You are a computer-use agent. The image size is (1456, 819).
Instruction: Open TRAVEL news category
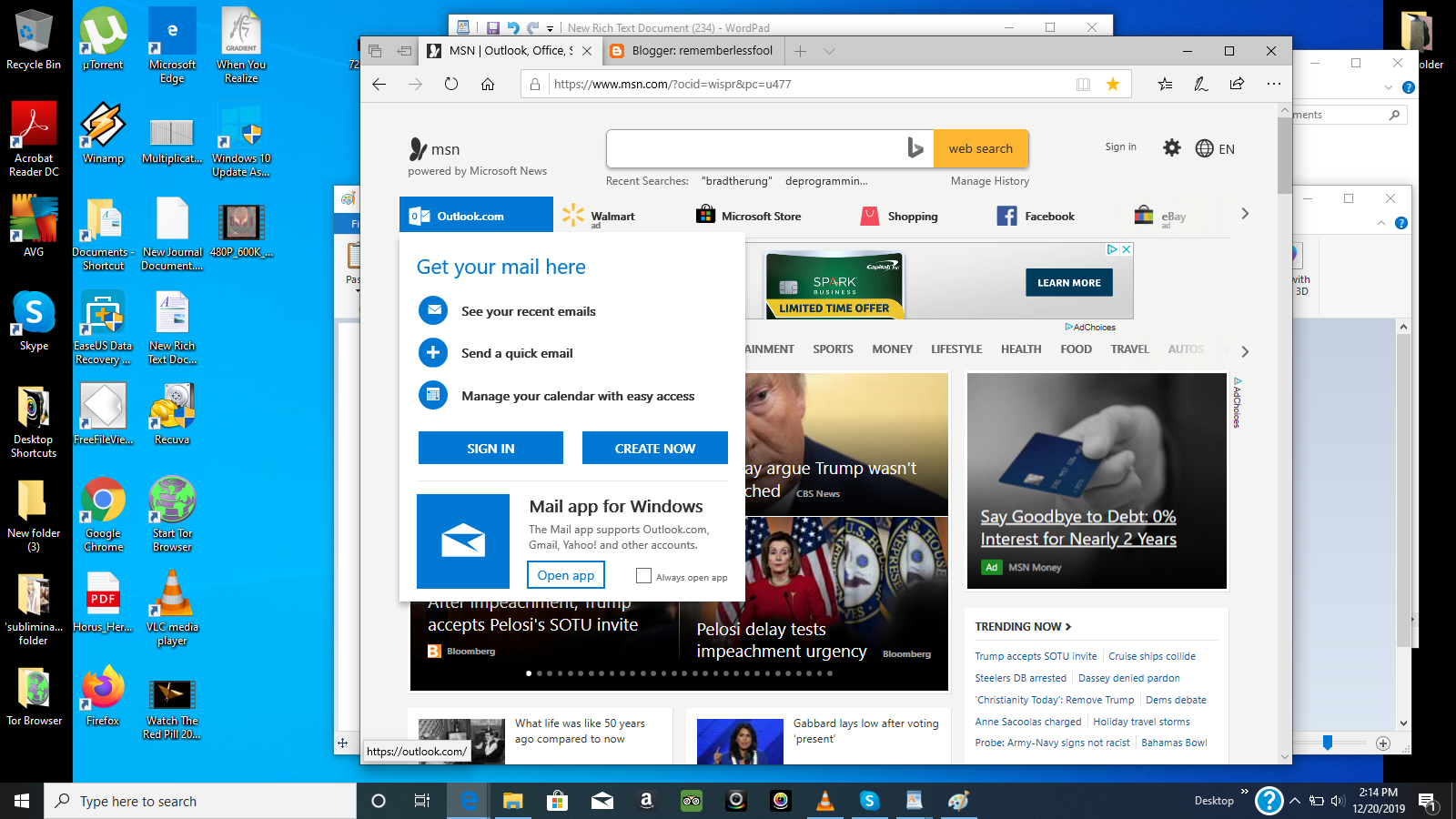1129,349
